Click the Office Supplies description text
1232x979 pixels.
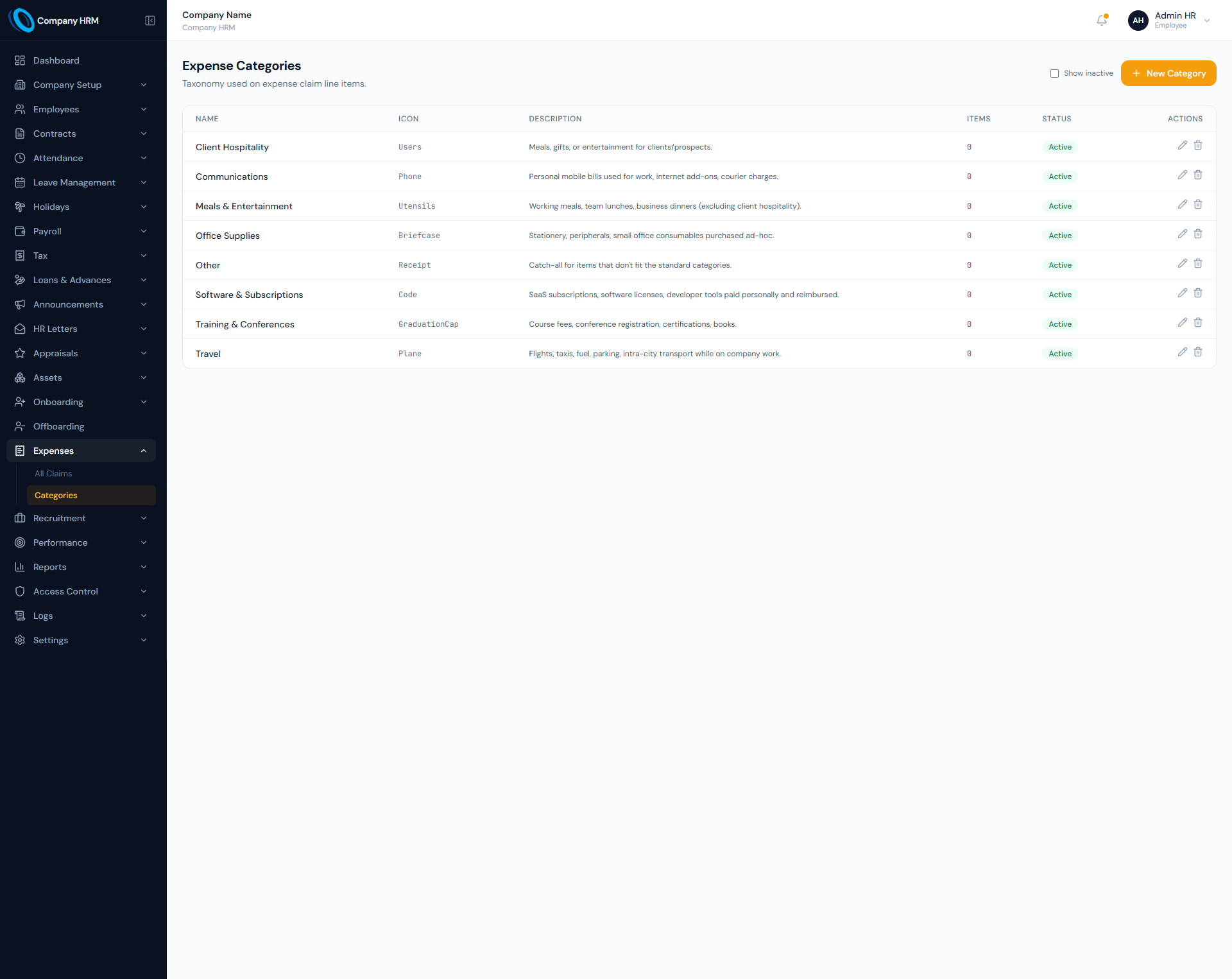(651, 236)
